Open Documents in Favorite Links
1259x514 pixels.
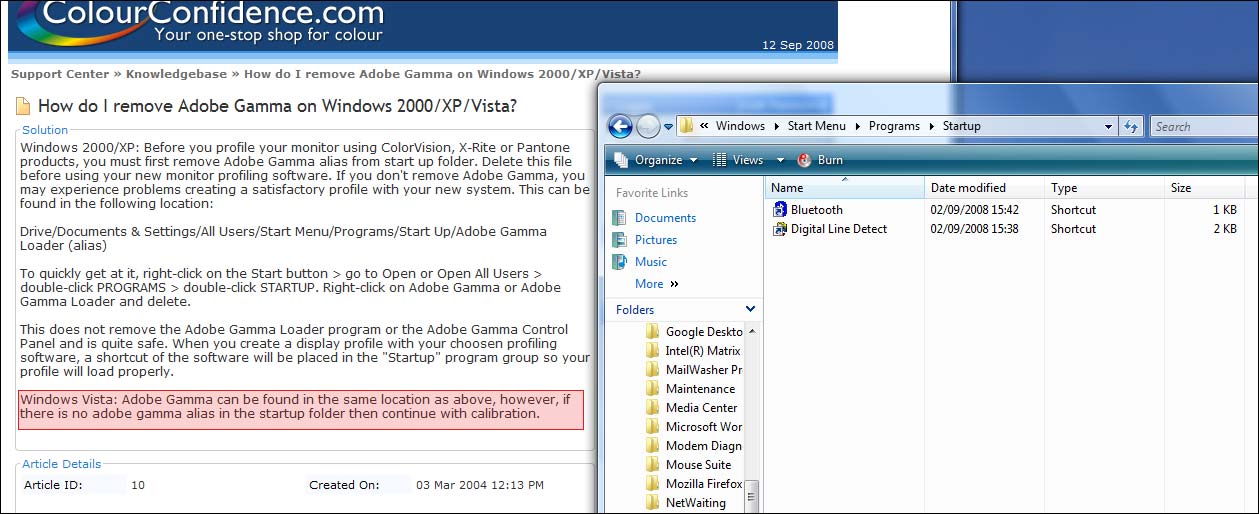click(664, 218)
